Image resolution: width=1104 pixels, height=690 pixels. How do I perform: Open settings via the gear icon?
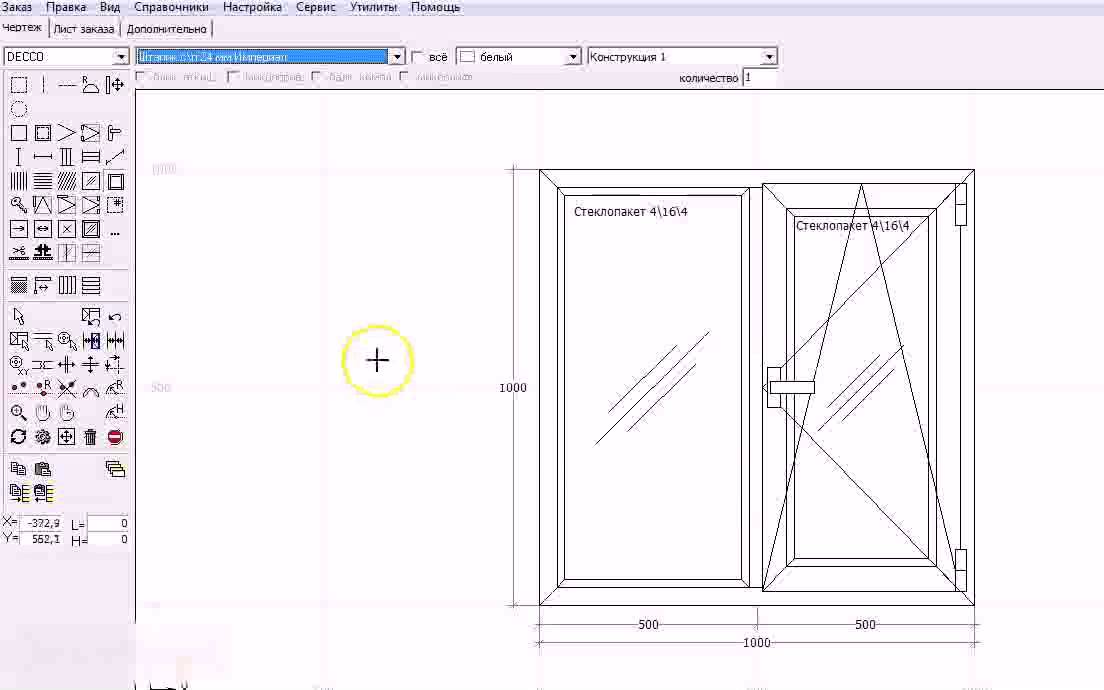pos(43,437)
